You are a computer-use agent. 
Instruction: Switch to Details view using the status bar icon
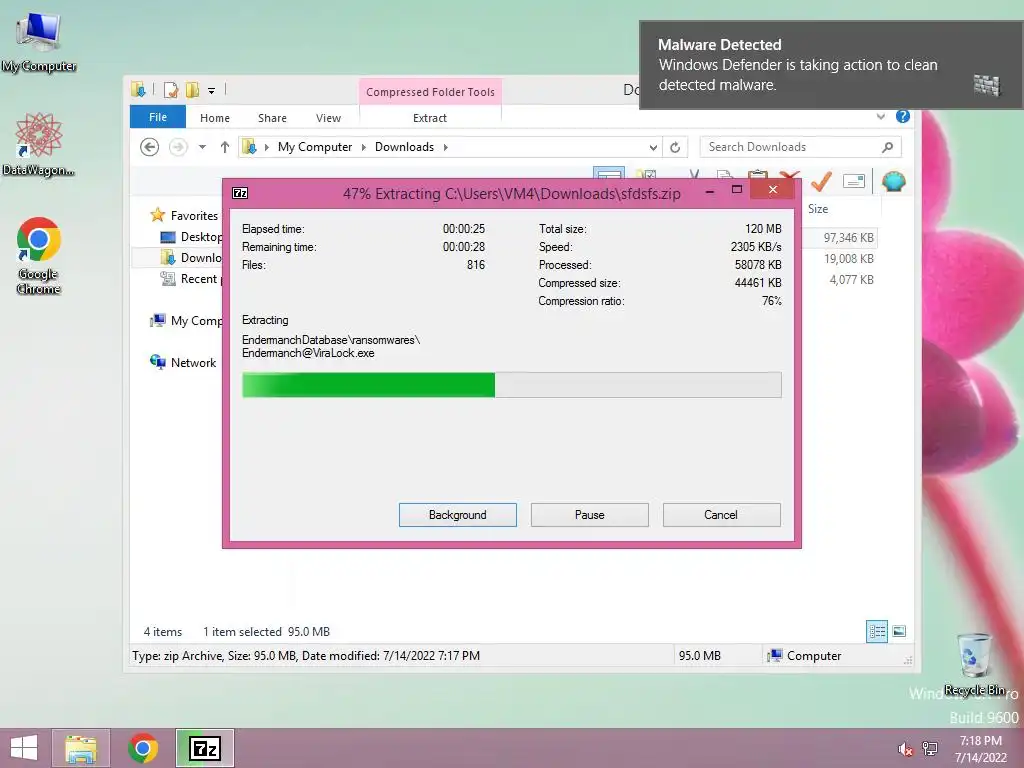click(877, 631)
